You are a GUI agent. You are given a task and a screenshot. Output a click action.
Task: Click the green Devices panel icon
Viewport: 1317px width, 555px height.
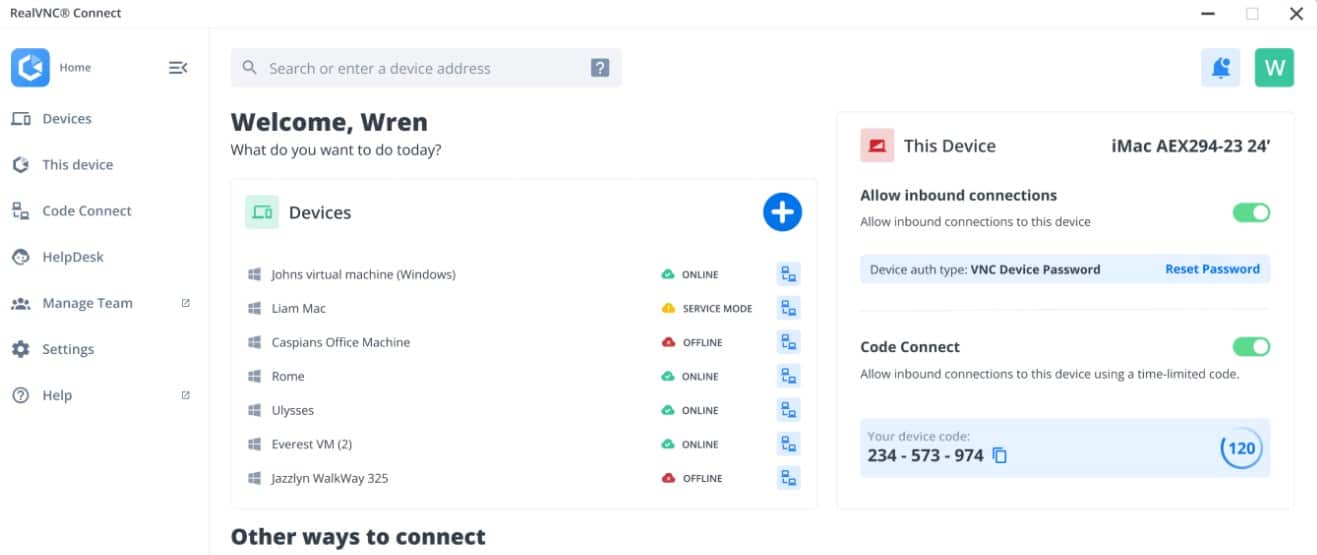point(262,212)
